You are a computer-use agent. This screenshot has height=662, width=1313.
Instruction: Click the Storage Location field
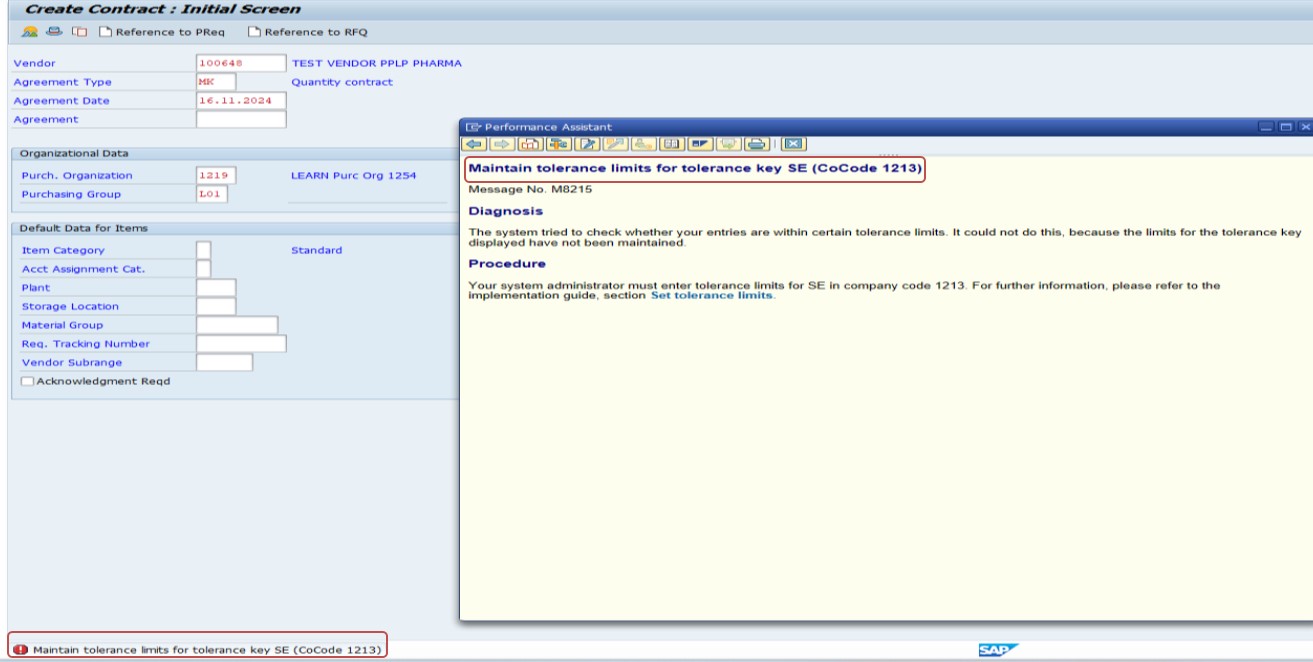[x=216, y=306]
